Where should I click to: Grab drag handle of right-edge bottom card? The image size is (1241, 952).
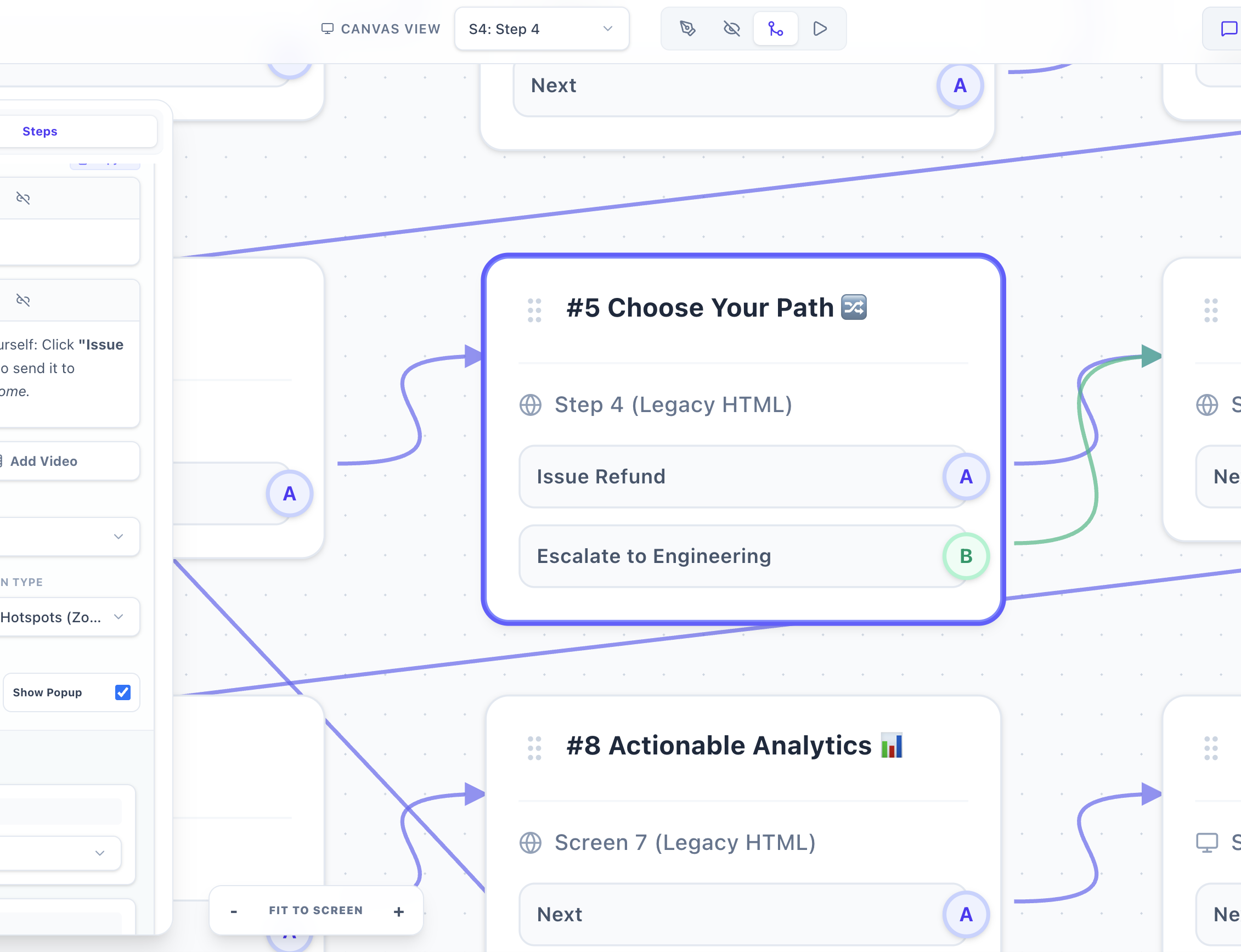click(1211, 748)
